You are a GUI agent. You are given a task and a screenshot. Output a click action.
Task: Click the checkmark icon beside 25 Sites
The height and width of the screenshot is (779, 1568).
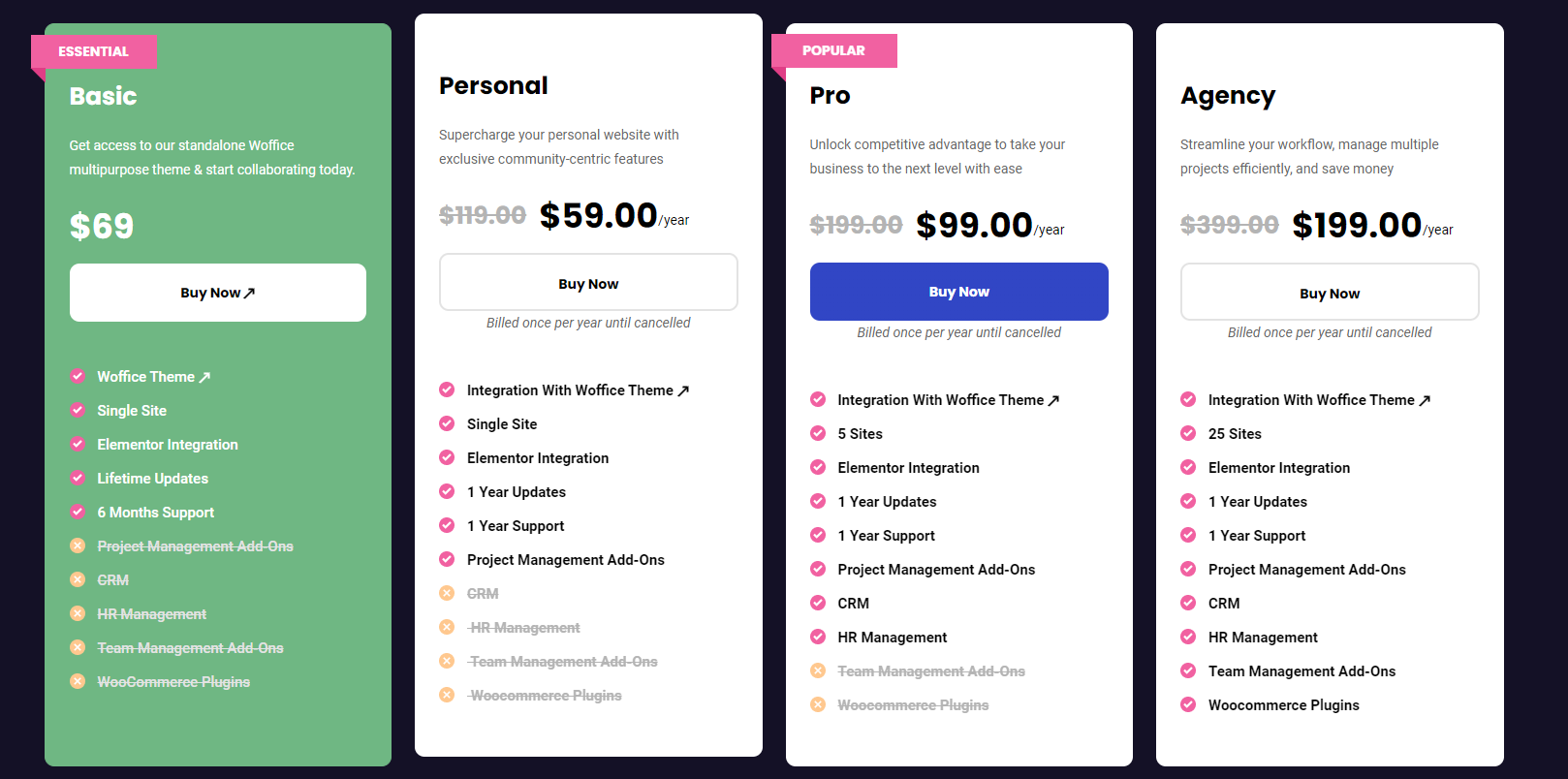1188,433
